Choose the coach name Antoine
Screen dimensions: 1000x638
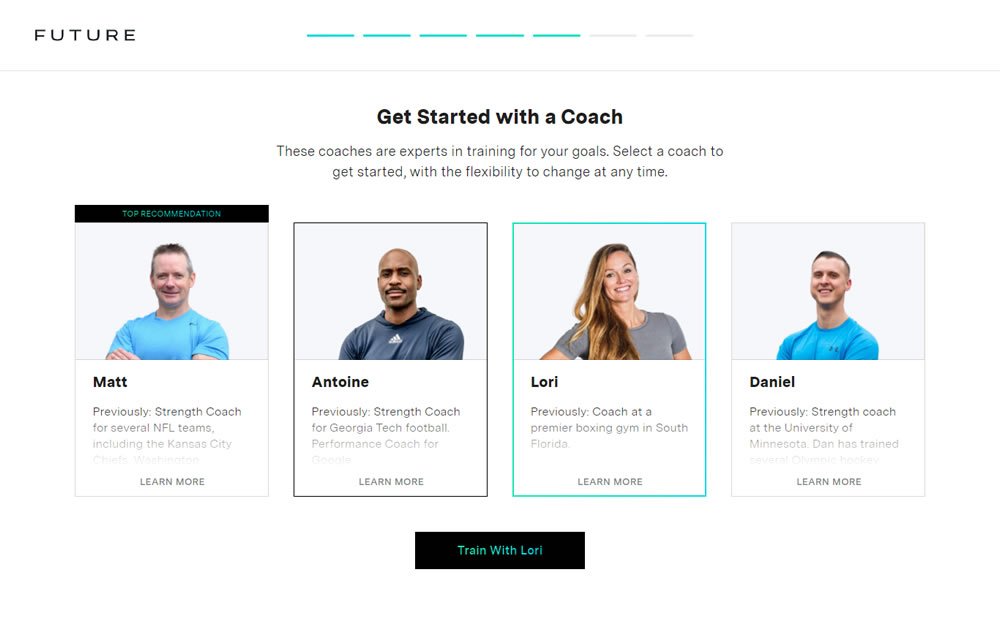[x=340, y=382]
